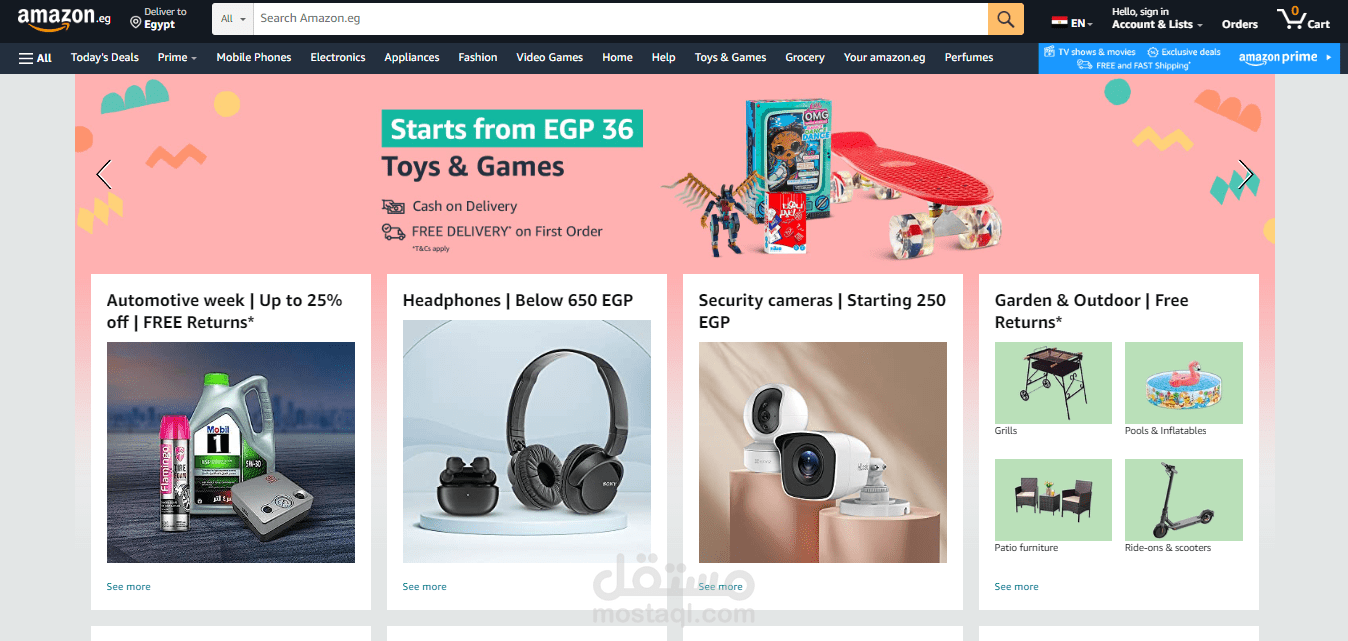Click the Ride-ons & scooters thumbnail

coord(1184,500)
